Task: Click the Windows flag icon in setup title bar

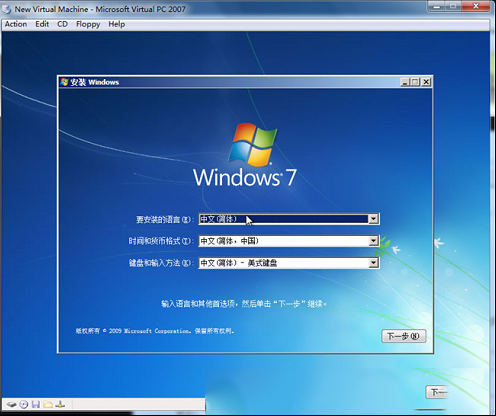Action: point(64,82)
